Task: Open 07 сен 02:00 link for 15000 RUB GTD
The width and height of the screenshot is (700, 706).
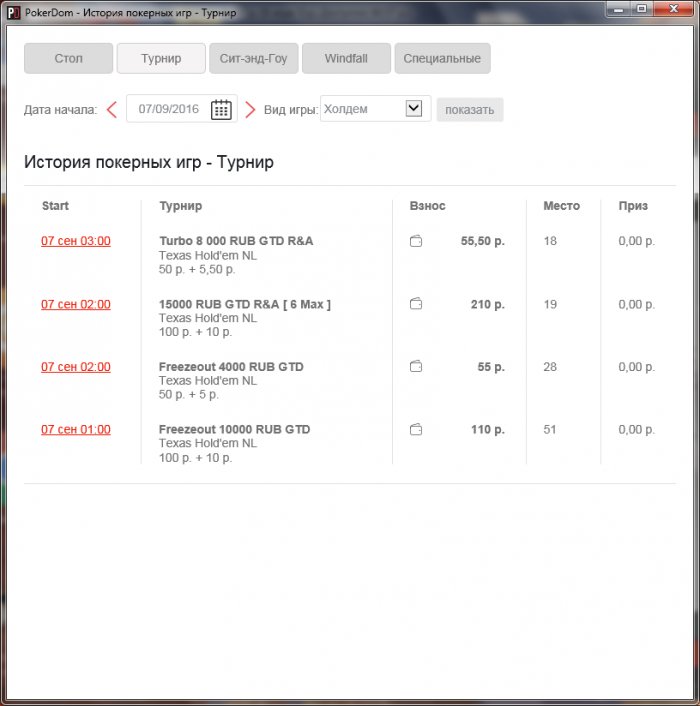Action: [76, 304]
